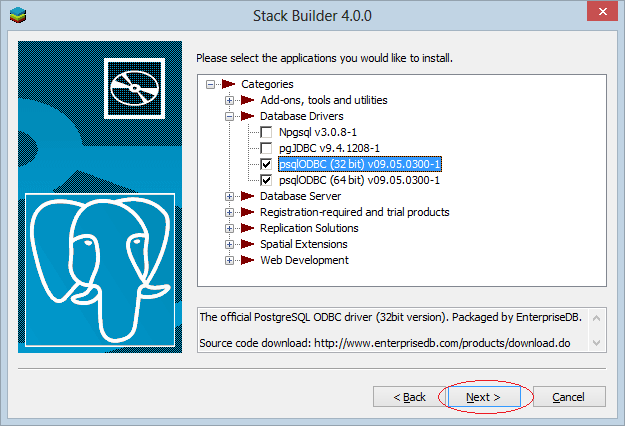This screenshot has height=426, width=625.
Task: Uncheck psqlODBC (64 bit) checkbox
Action: [x=266, y=180]
